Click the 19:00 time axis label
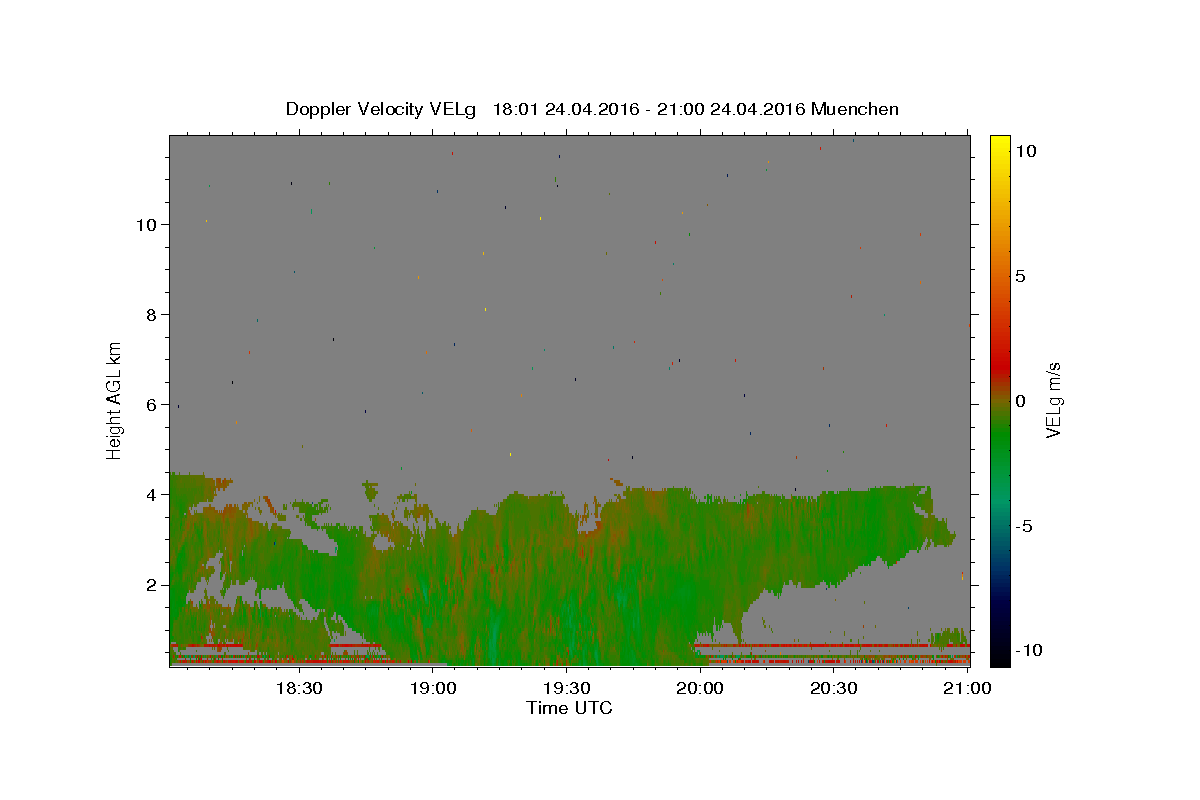 [x=433, y=688]
